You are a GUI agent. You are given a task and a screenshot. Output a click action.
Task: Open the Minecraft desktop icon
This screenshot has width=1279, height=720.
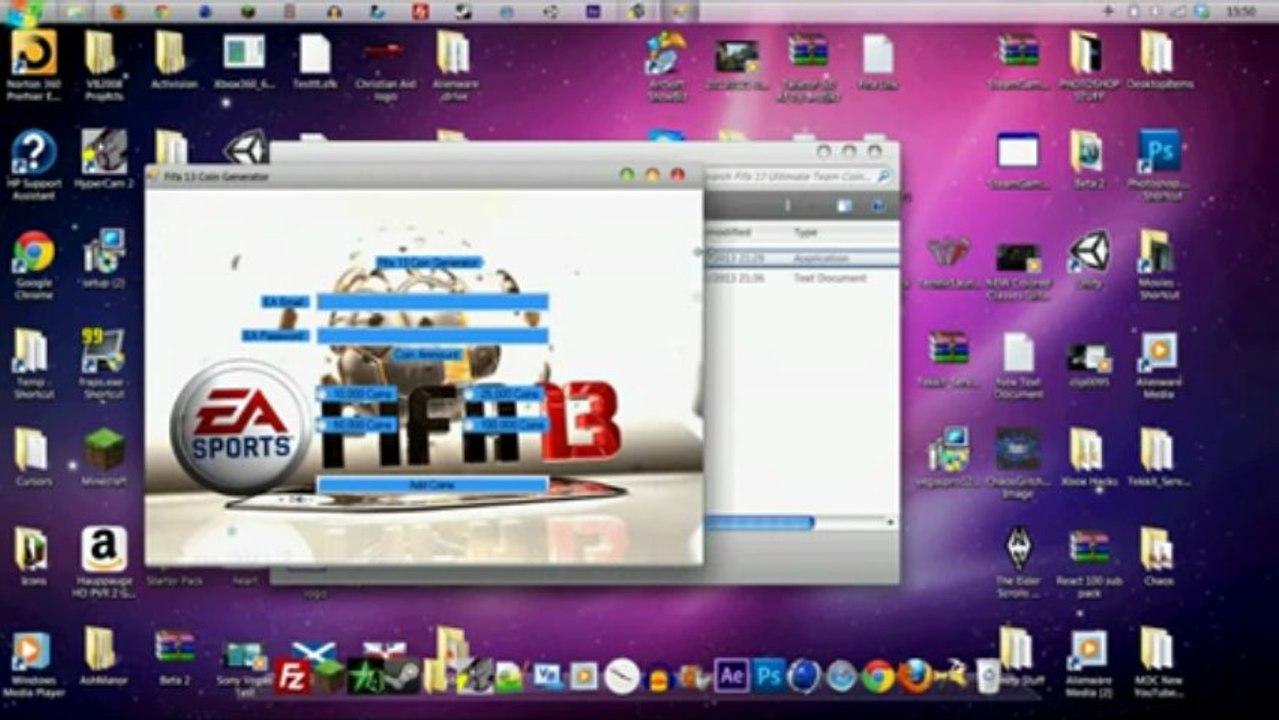click(104, 457)
